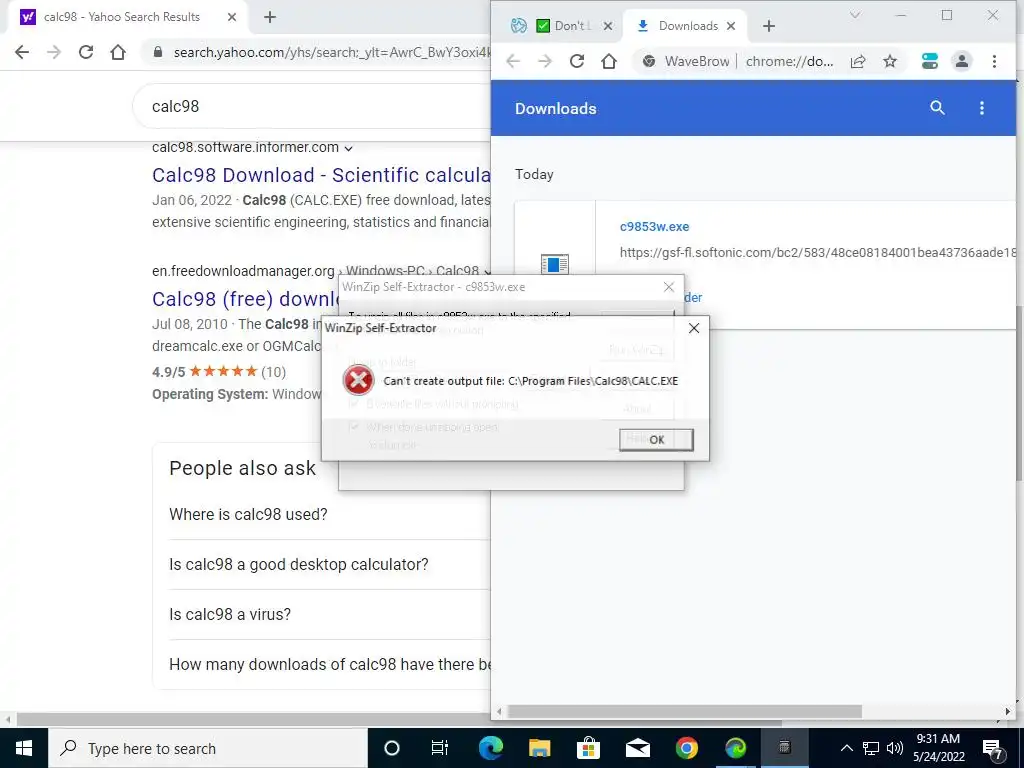
Task: Close the Downloads tab
Action: [x=731, y=25]
